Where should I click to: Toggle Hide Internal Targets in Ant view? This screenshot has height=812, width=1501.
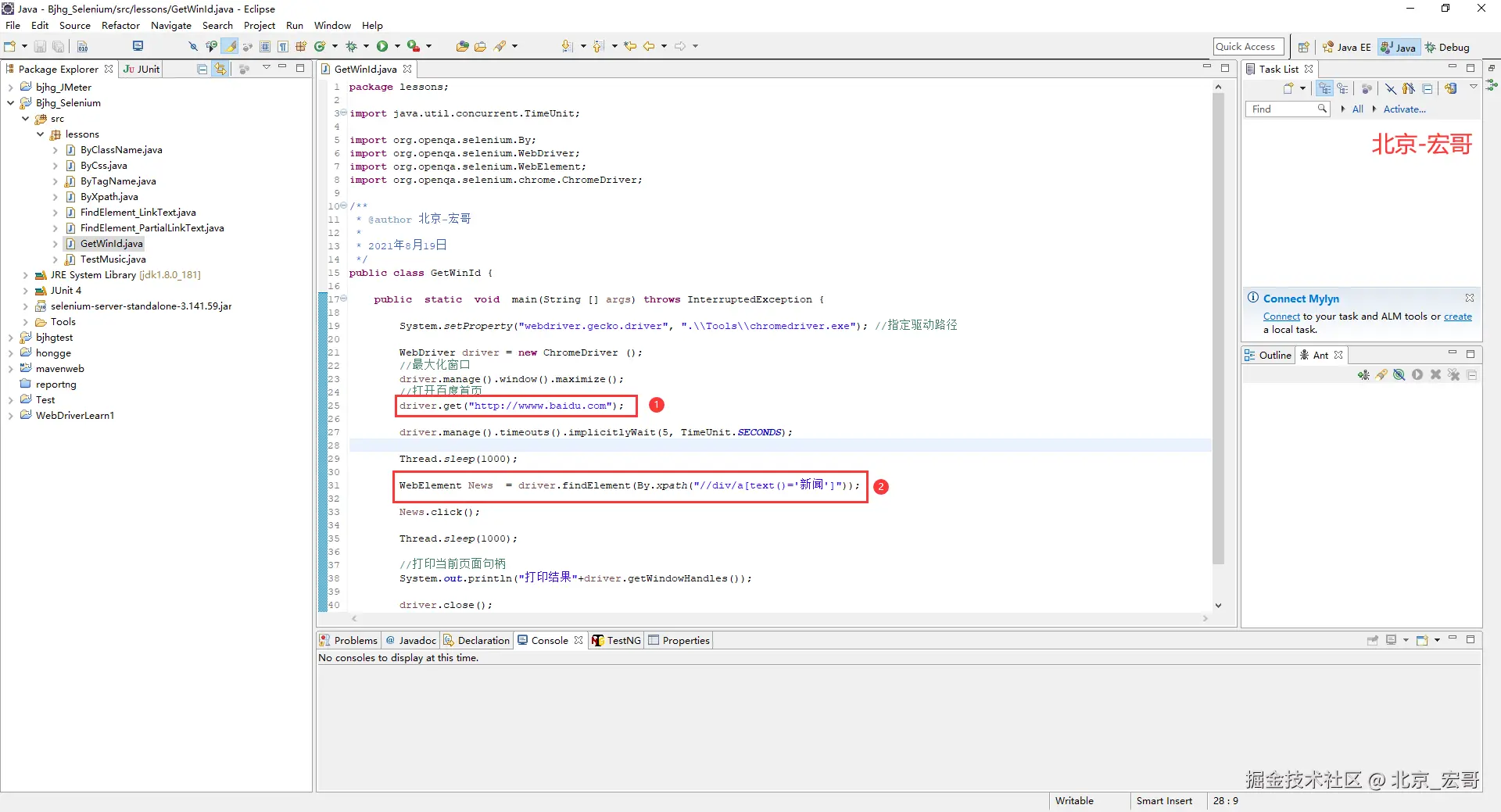tap(1399, 375)
